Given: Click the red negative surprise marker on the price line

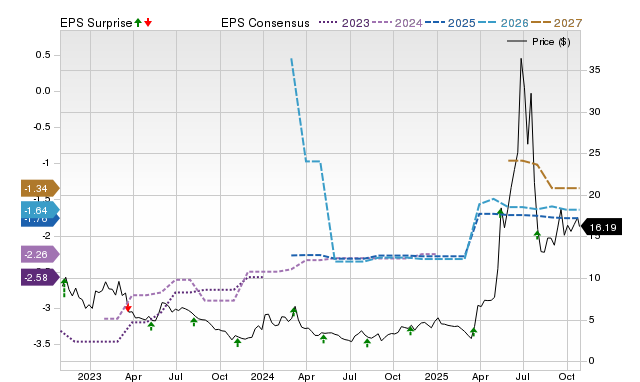Looking at the screenshot, I should [128, 307].
